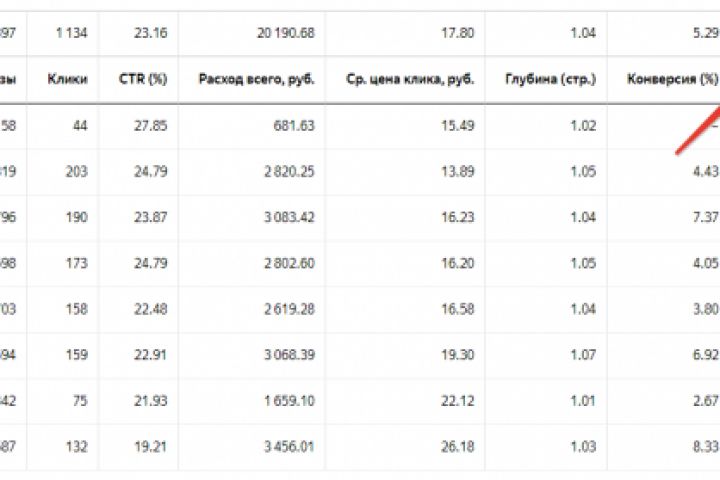Click the average click price 22.12
This screenshot has width=720, height=480.
coord(458,401)
